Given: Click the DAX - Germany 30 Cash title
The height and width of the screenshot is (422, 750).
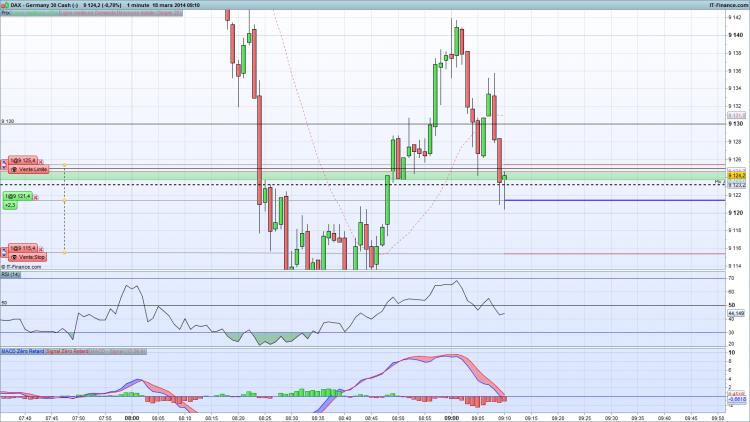Looking at the screenshot, I should (x=44, y=5).
